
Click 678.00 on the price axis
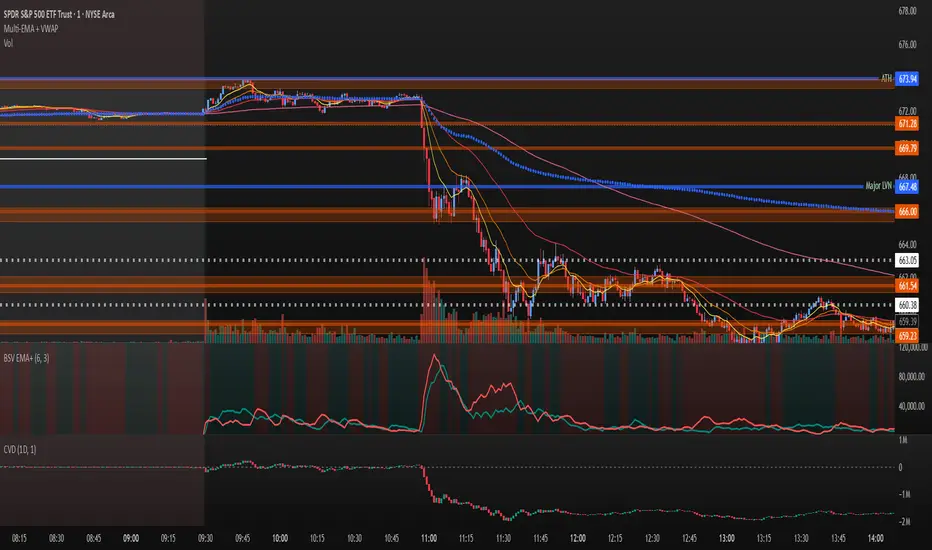coord(907,11)
